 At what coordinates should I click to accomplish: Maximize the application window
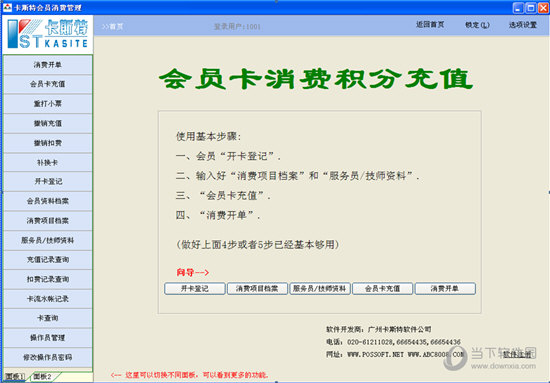(531, 7)
